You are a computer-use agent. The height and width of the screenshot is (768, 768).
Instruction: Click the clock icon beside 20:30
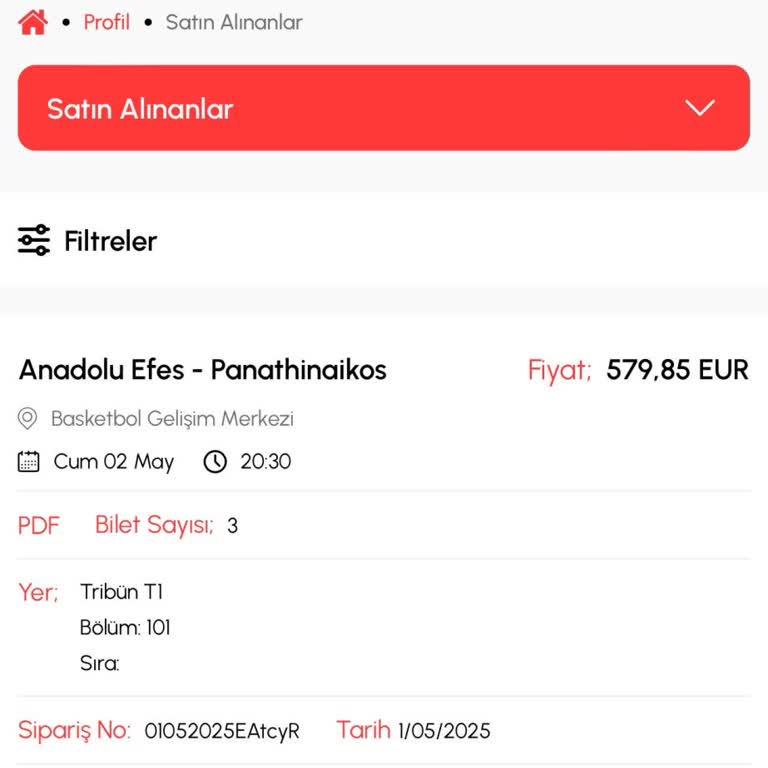click(x=215, y=462)
